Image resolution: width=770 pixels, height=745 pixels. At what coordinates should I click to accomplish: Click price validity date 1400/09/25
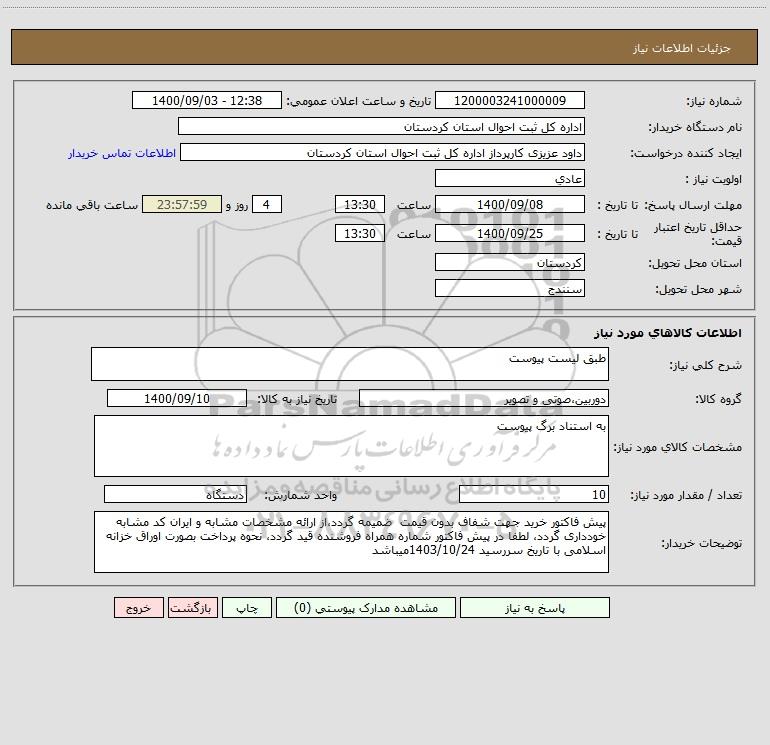(510, 233)
